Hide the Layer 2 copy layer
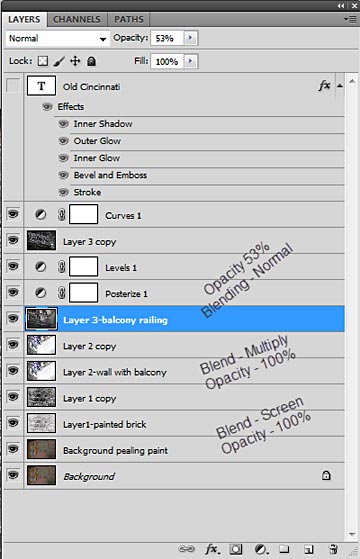 pyautogui.click(x=13, y=344)
